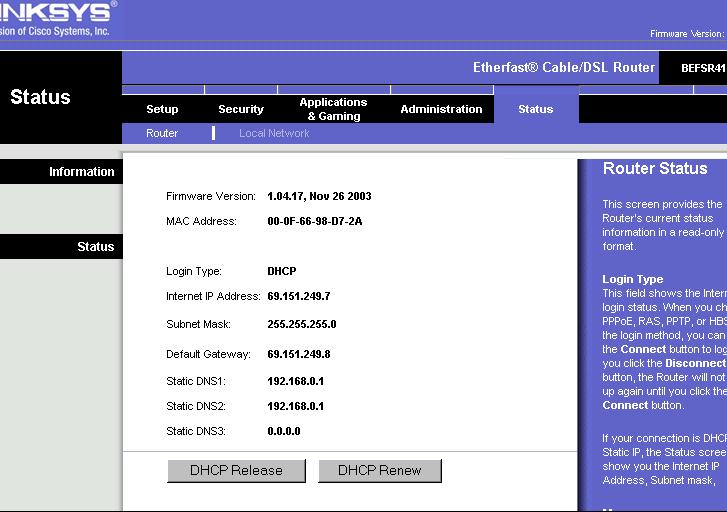Screen dimensions: 727x512
Task: Click the DHCP Release button
Action: click(236, 471)
